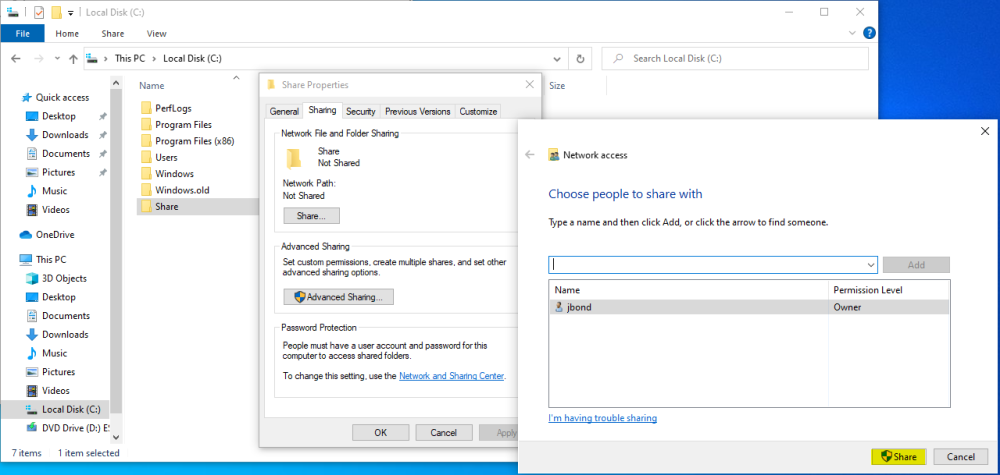Screen dimensions: 1000x475
Task: Cancel the Network access dialog
Action: click(x=960, y=457)
